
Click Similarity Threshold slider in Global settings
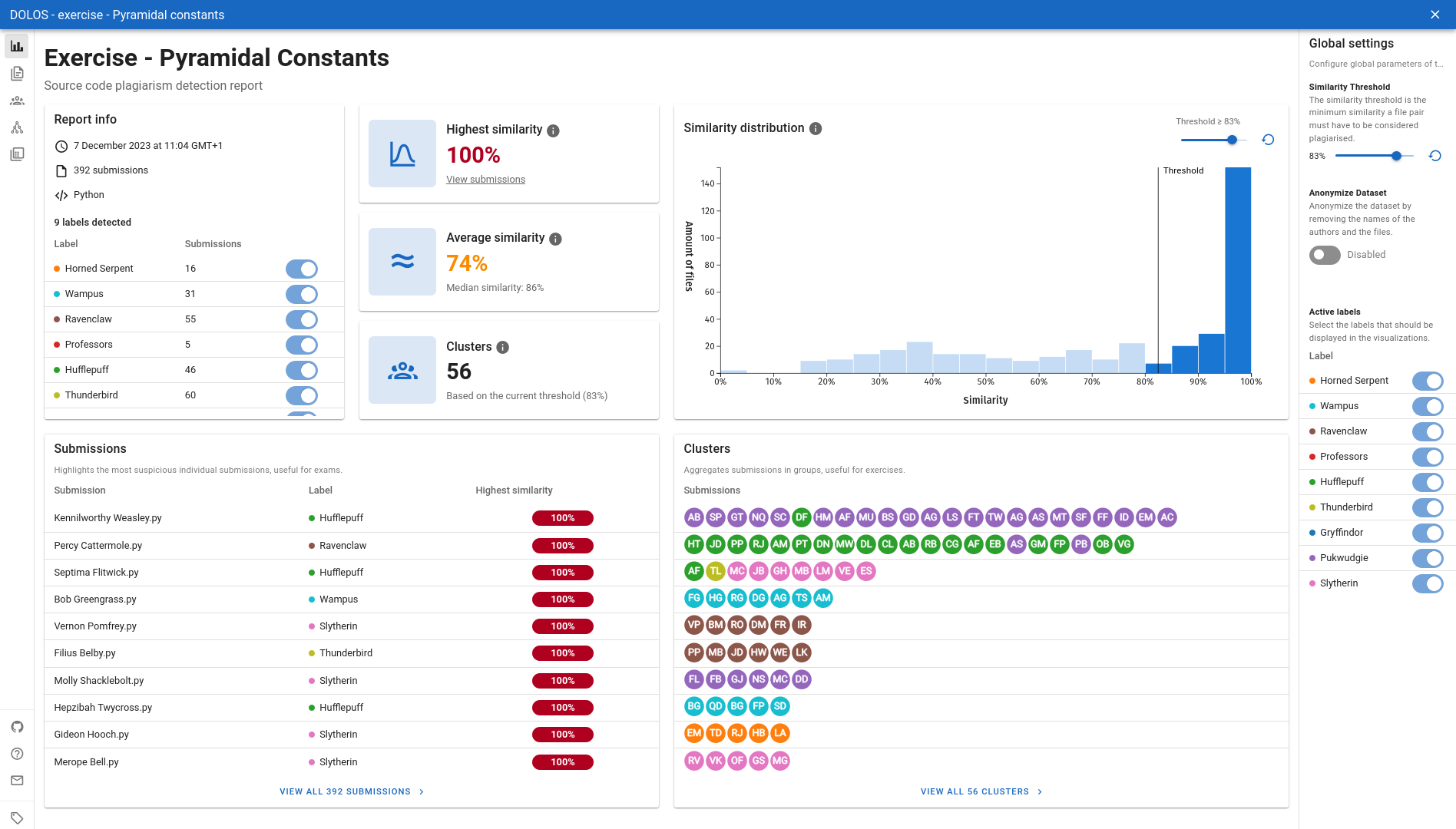point(1374,156)
